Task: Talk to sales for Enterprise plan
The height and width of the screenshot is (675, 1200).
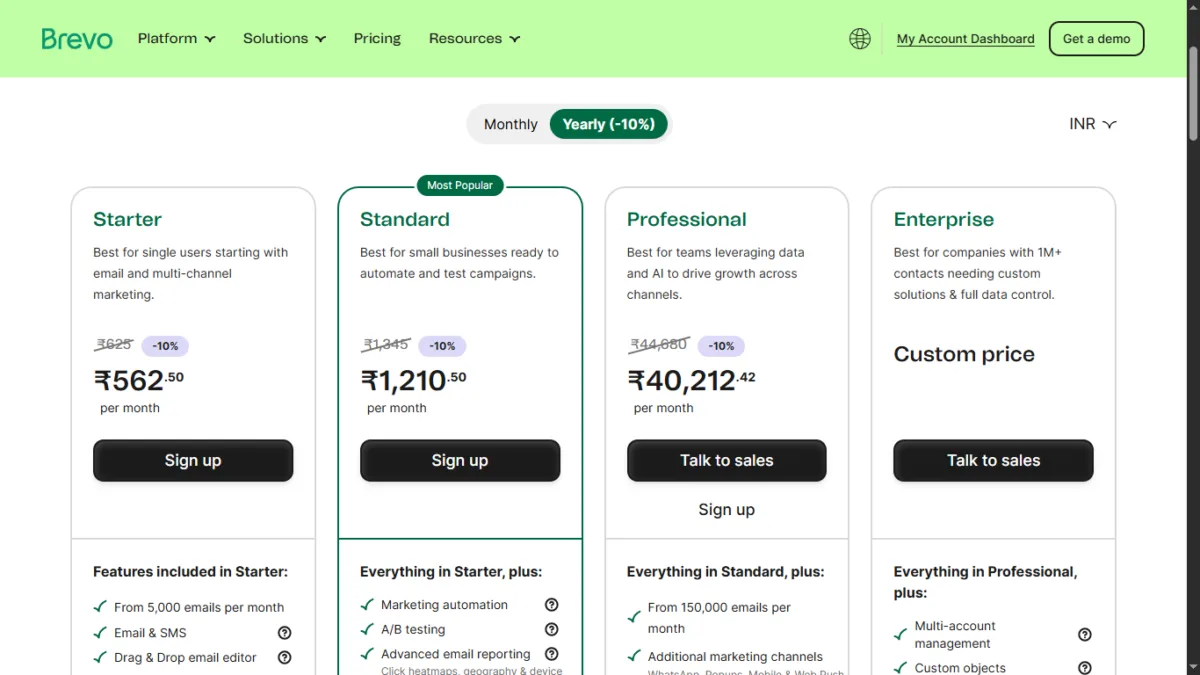Action: tap(994, 460)
